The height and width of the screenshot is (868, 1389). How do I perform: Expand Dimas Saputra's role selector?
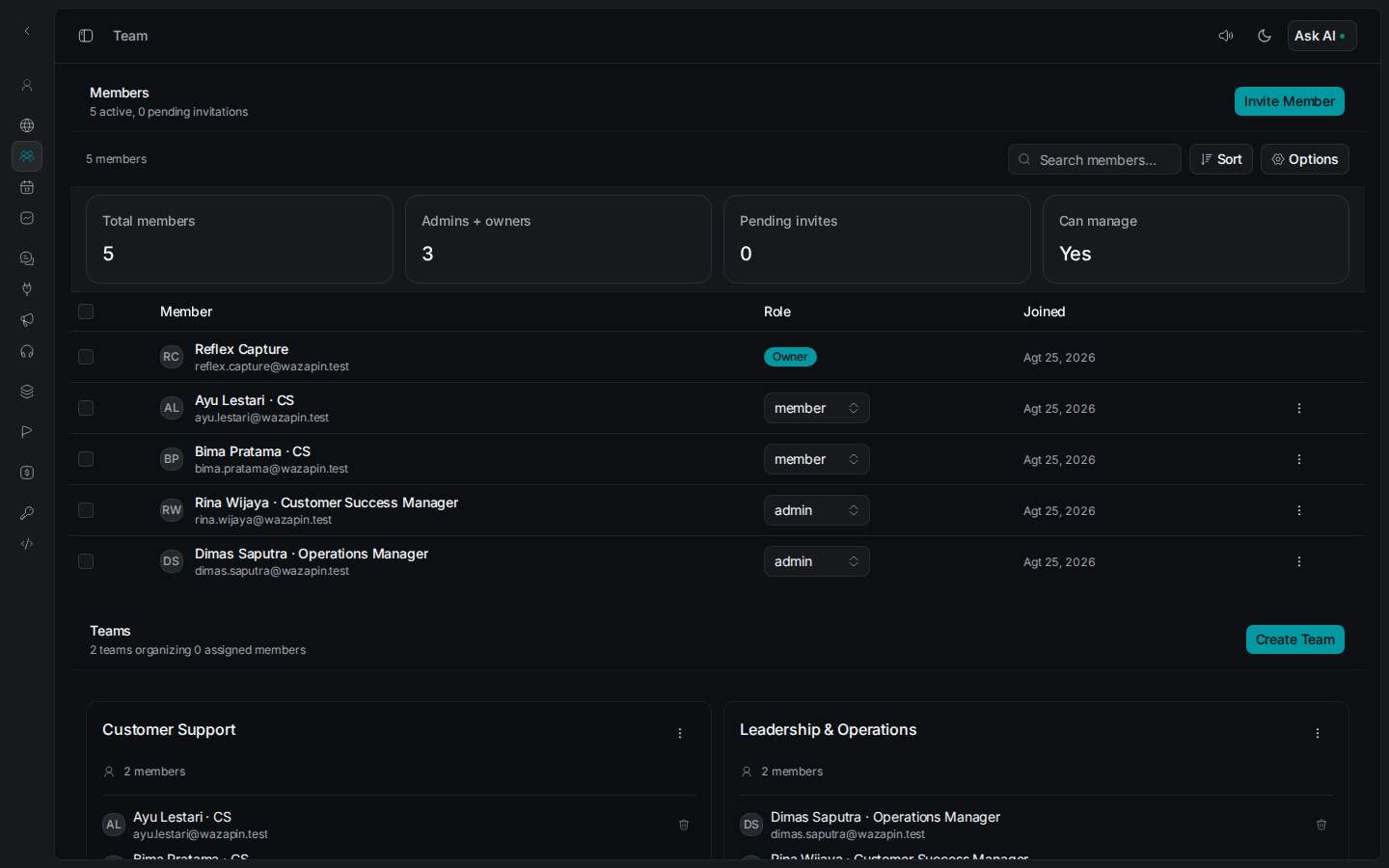[x=816, y=561]
